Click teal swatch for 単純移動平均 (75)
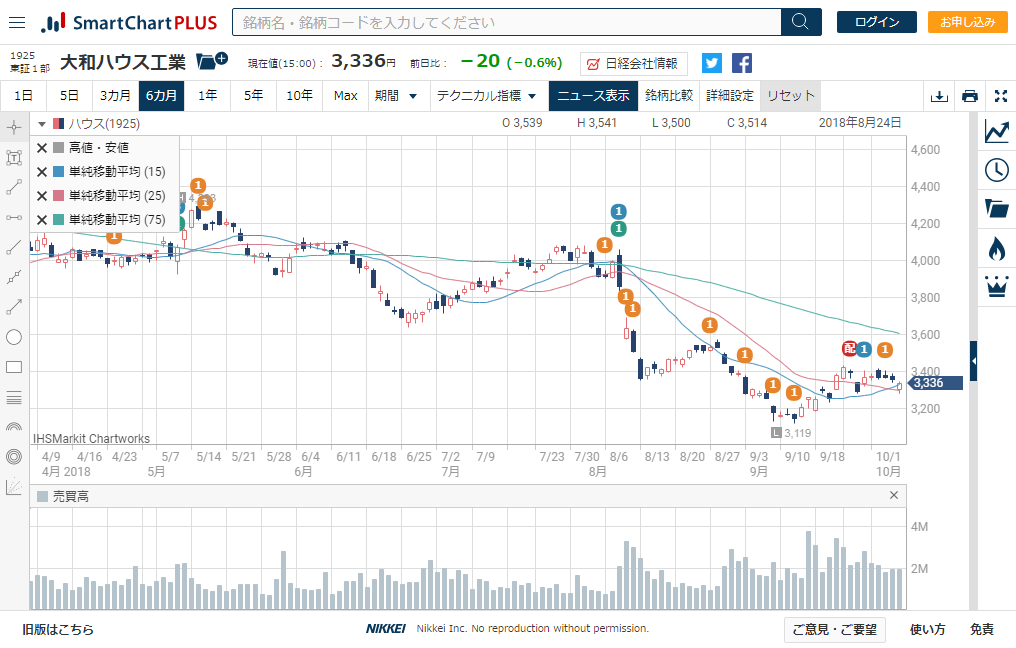 point(58,220)
